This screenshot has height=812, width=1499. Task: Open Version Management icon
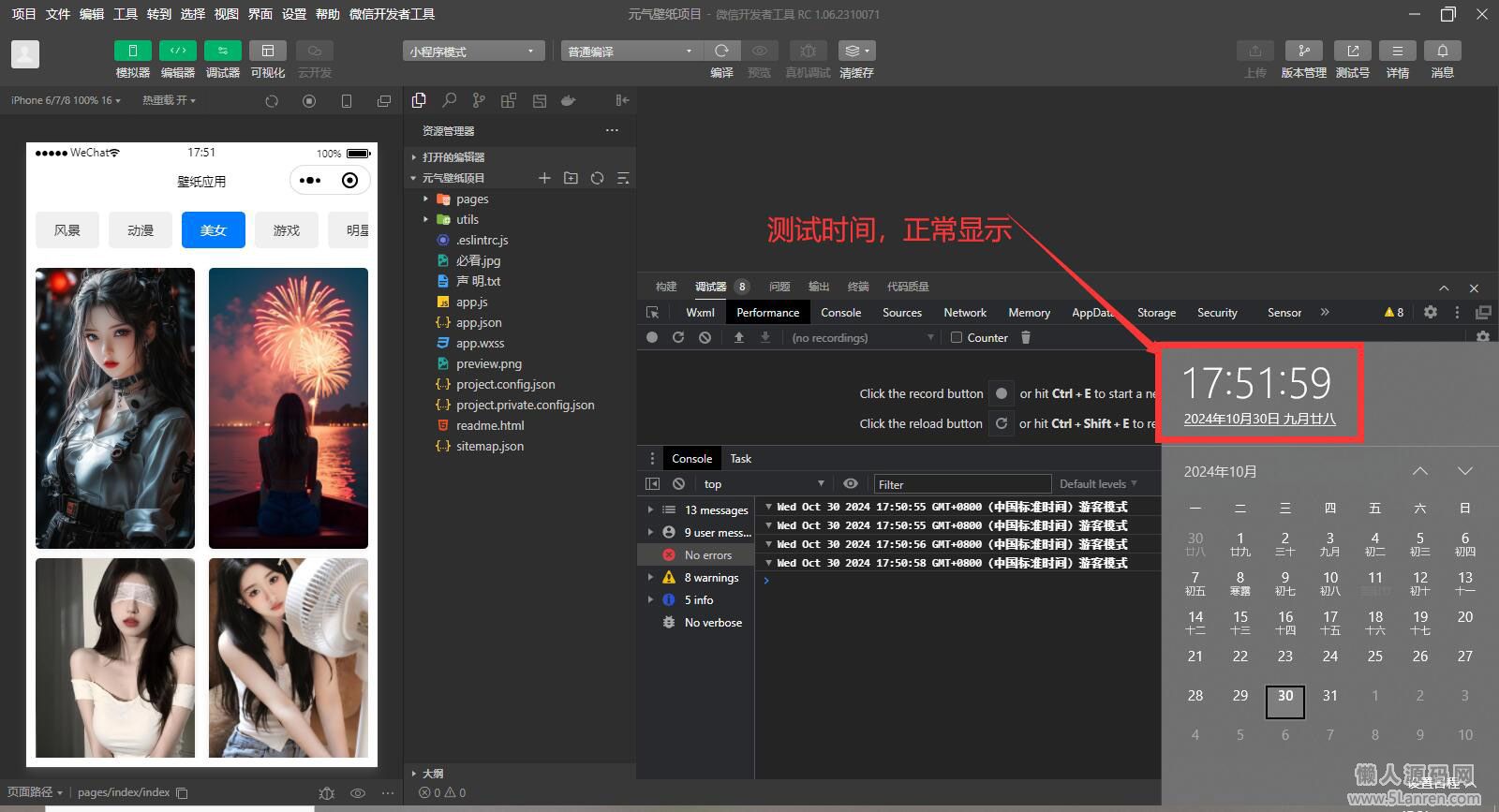click(x=1303, y=51)
